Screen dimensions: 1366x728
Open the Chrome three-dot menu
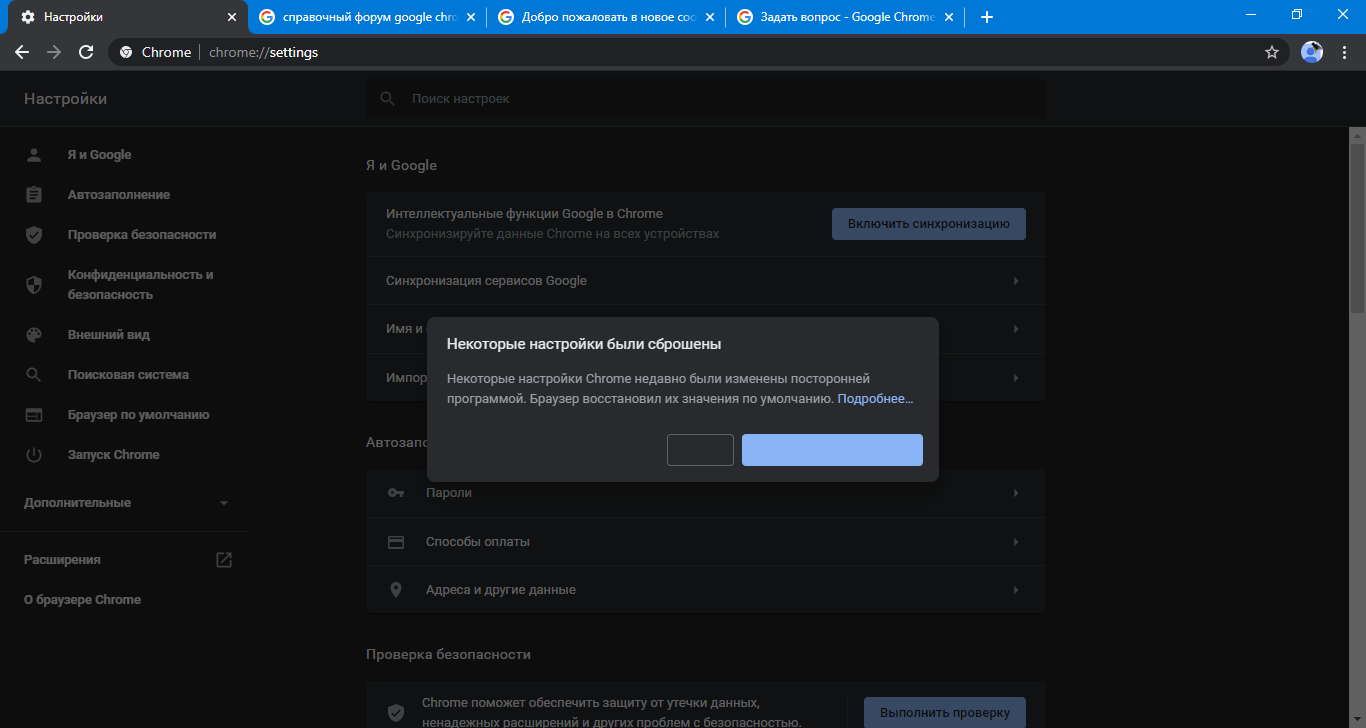1344,52
